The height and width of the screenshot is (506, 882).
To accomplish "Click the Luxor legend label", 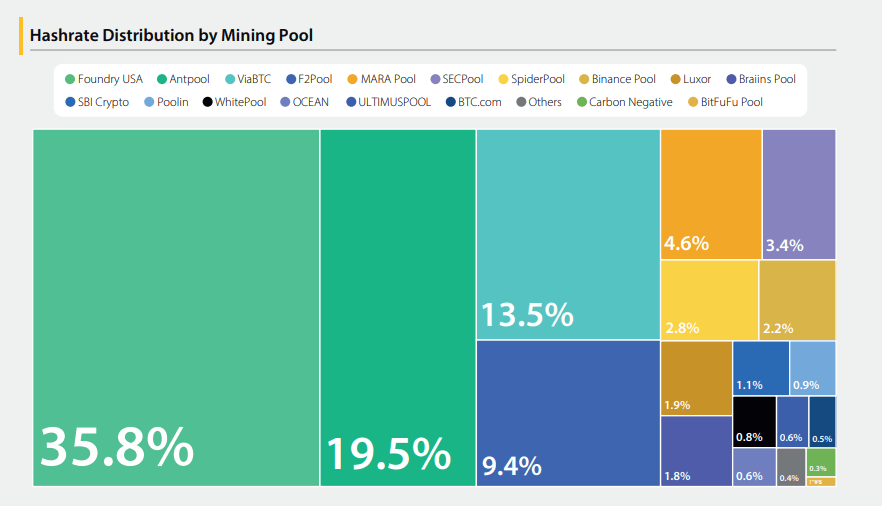I will tap(696, 79).
